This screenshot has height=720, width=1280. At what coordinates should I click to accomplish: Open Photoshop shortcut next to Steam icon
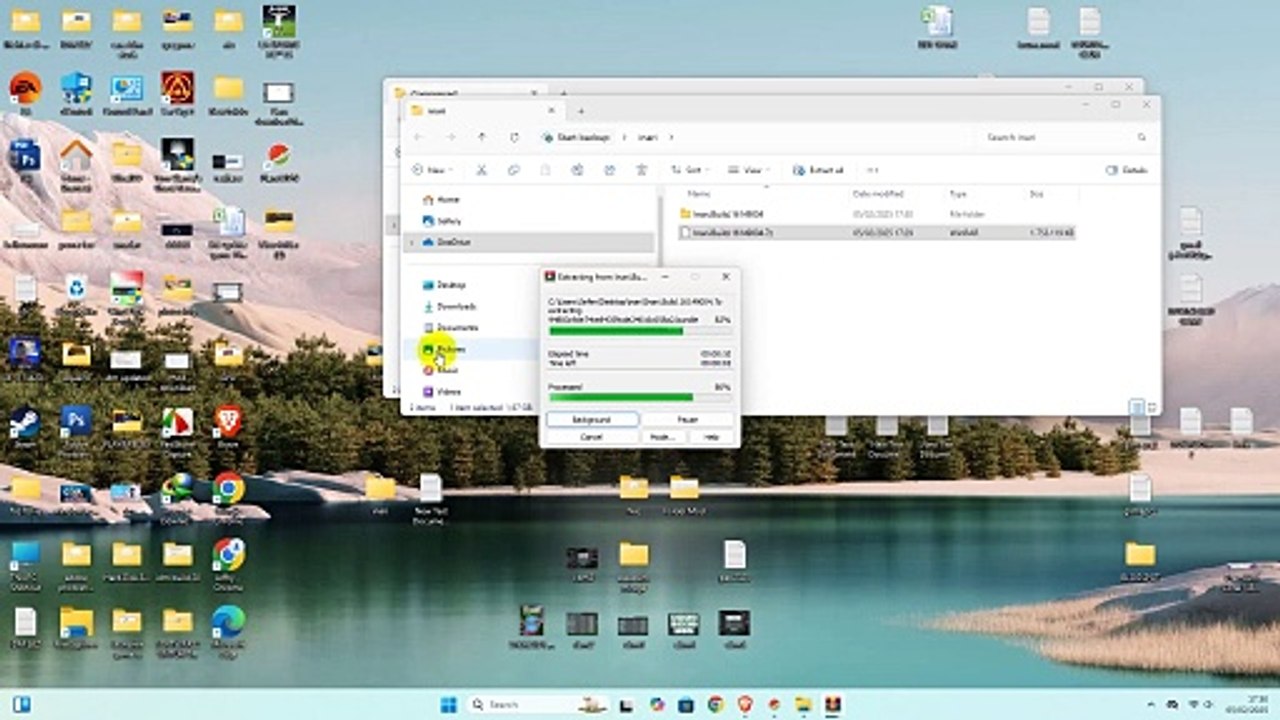tap(76, 425)
